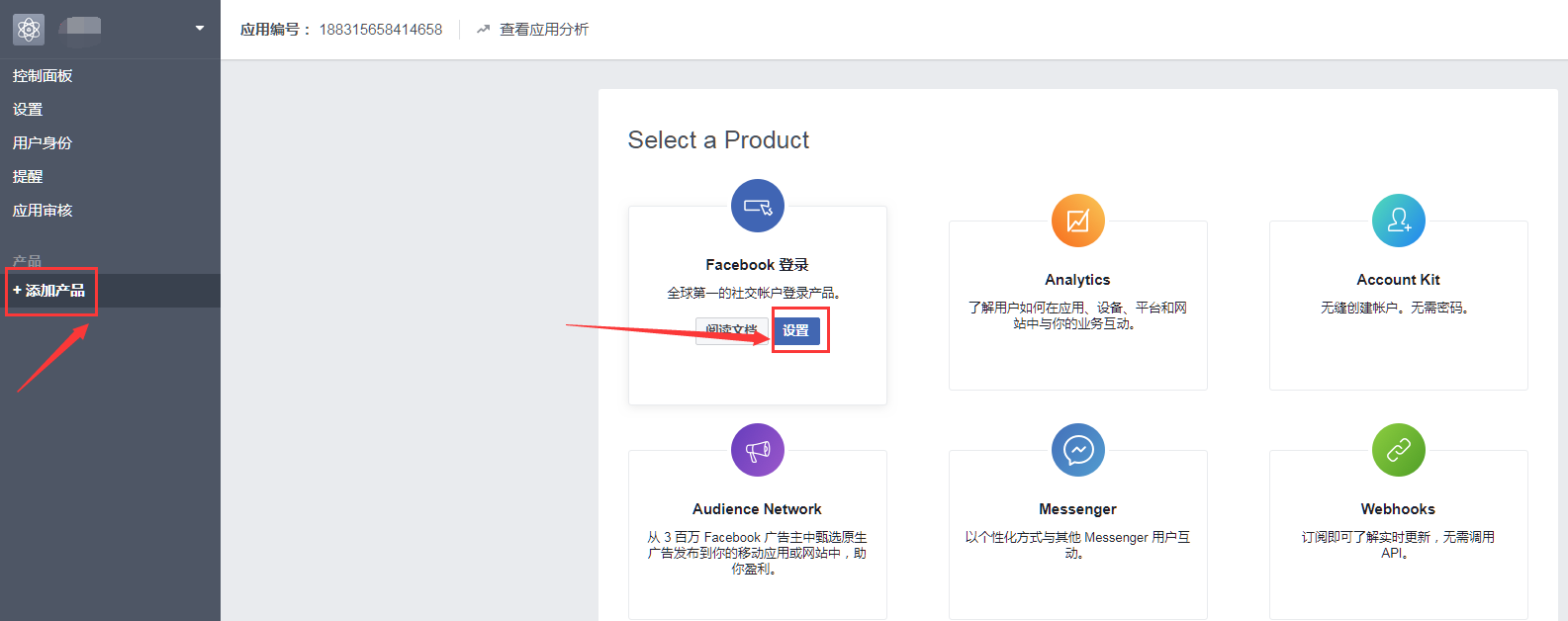Click the trend arrow icon beside 查看应用分析
1568x621 pixels.
[x=483, y=30]
